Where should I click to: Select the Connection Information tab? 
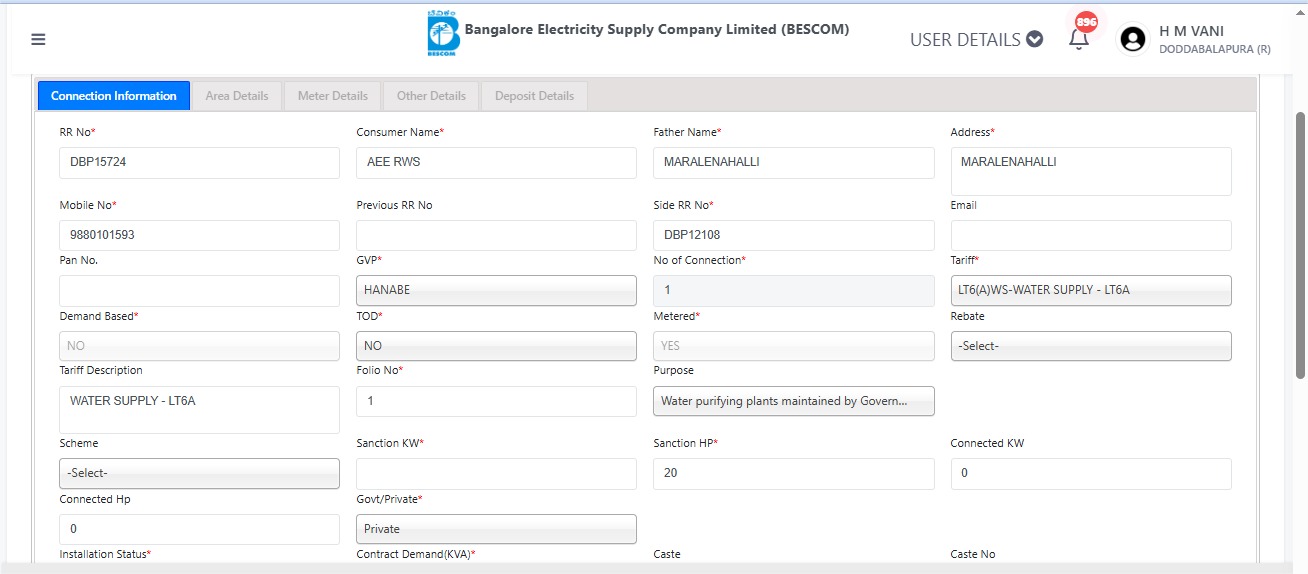(114, 96)
